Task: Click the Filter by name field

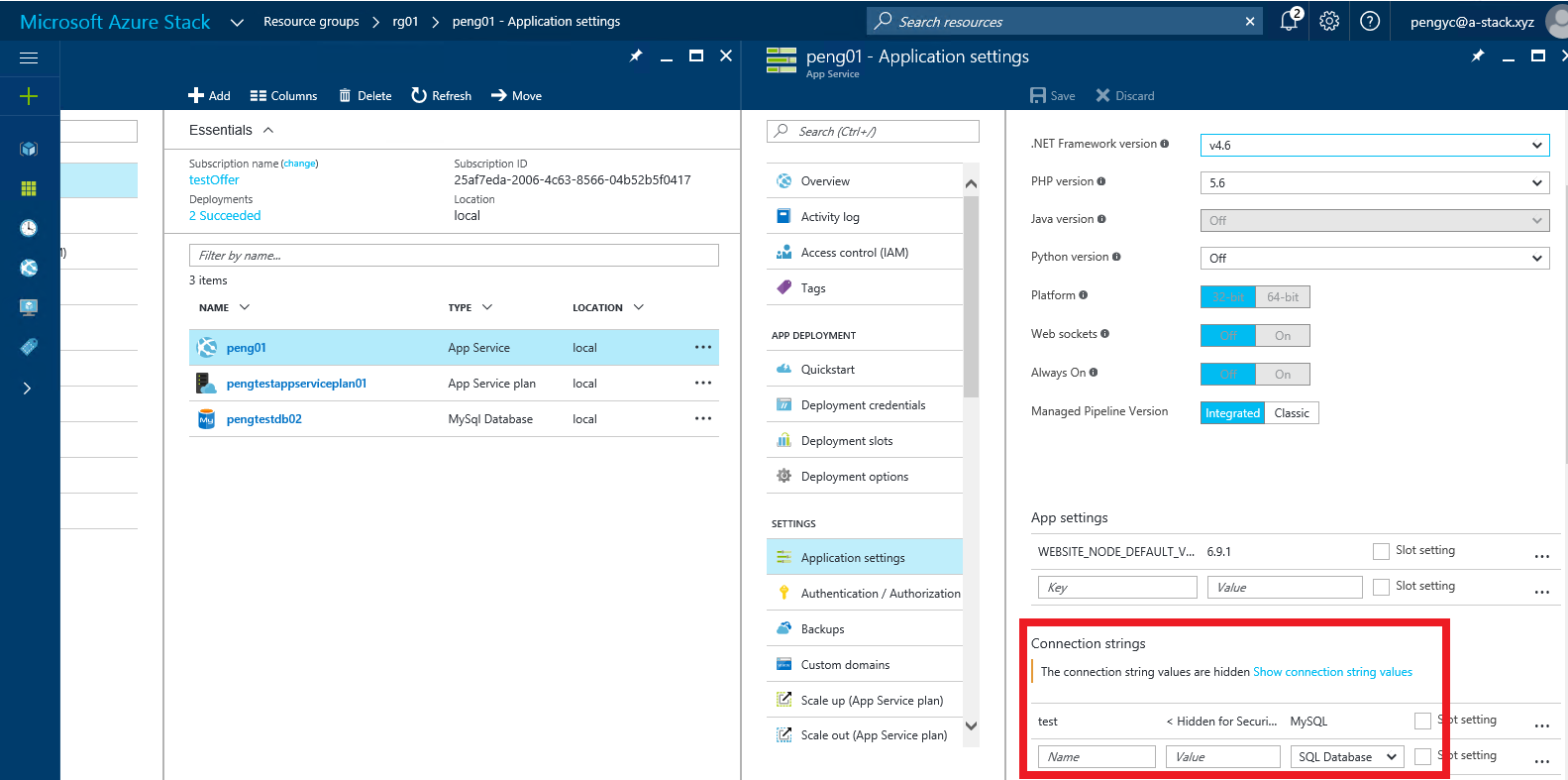Action: pos(454,255)
